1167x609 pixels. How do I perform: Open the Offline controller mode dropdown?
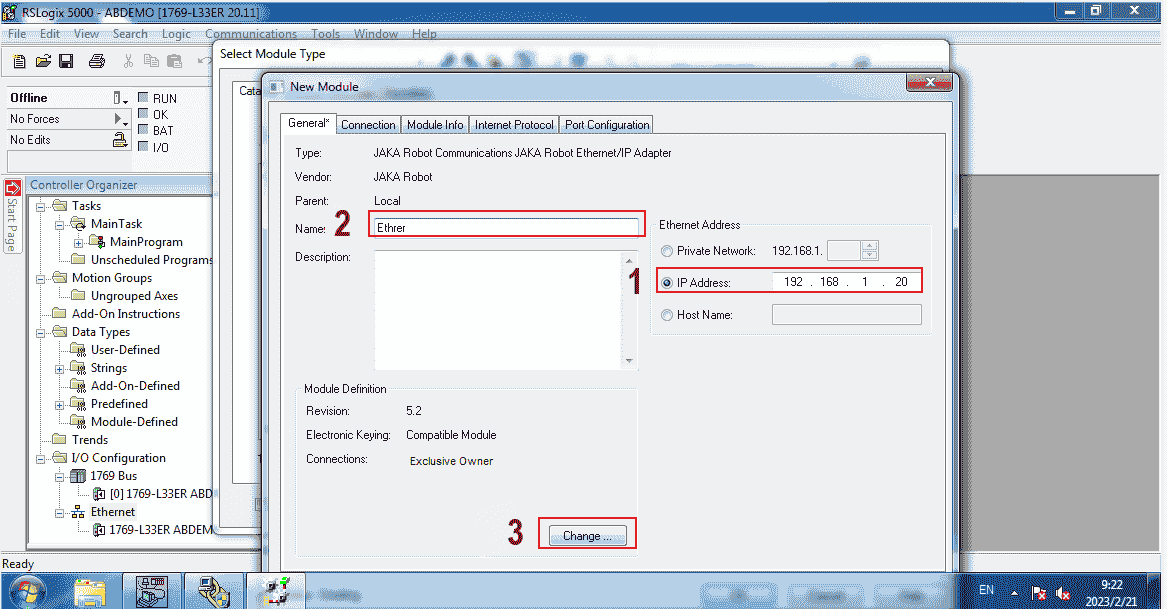pyautogui.click(x=120, y=98)
